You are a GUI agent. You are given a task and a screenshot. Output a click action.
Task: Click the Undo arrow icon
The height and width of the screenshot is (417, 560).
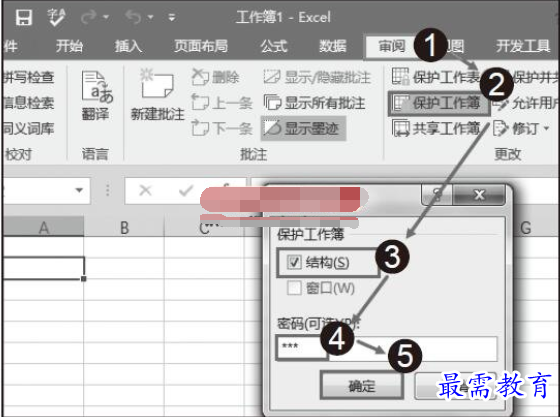(134, 17)
